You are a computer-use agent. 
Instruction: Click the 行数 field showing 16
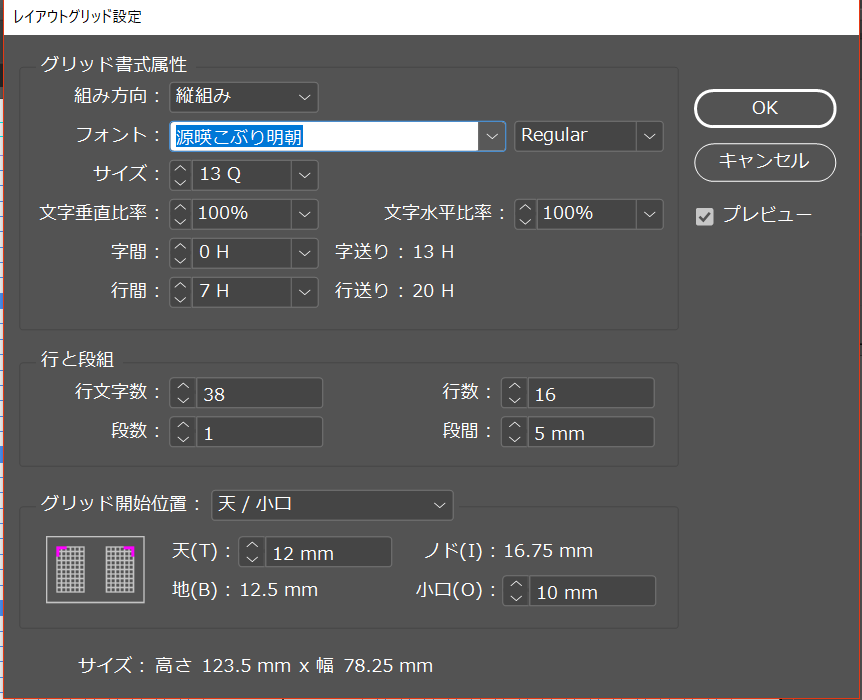tap(591, 393)
